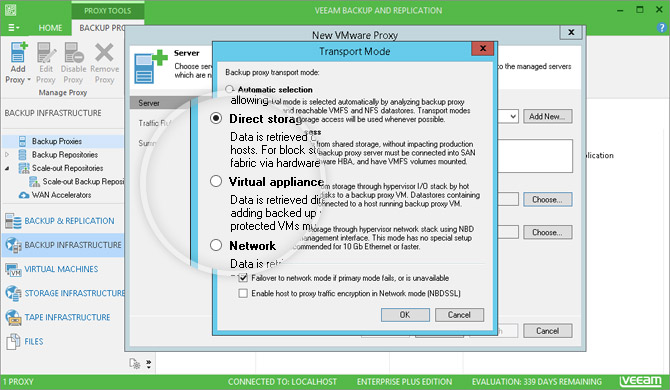Open the application main menu button

coord(13,28)
